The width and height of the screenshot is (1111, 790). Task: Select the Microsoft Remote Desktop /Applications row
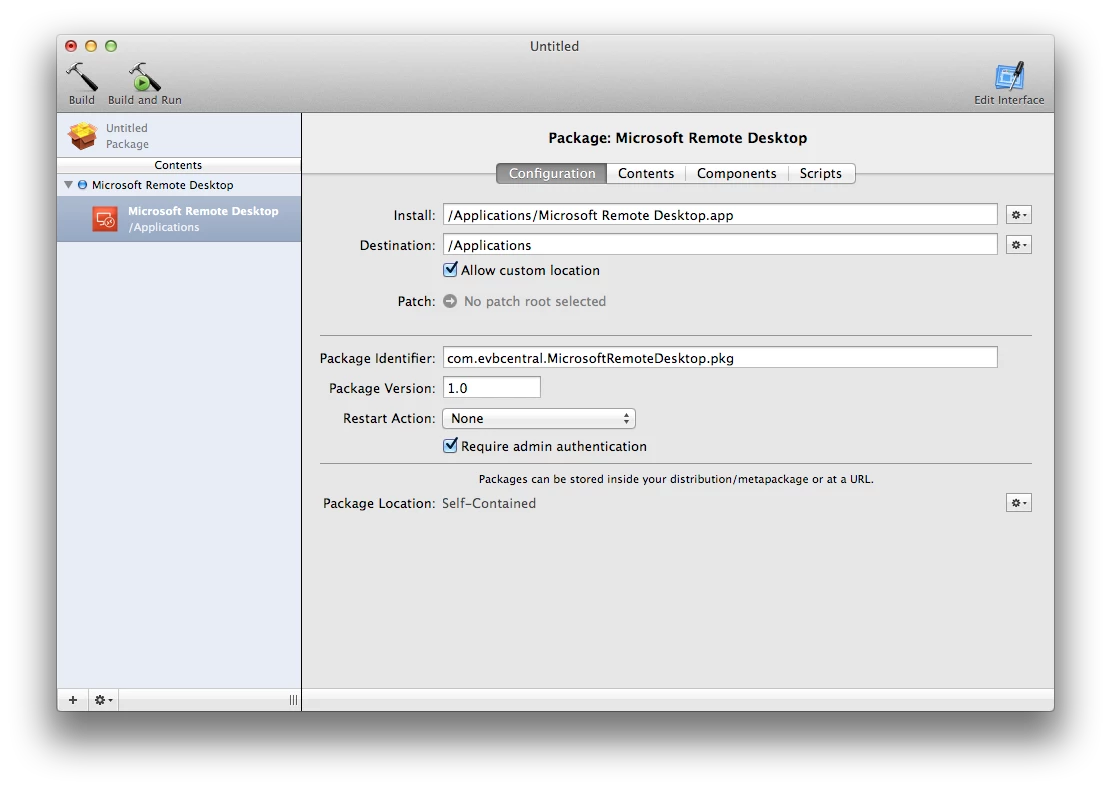point(179,219)
